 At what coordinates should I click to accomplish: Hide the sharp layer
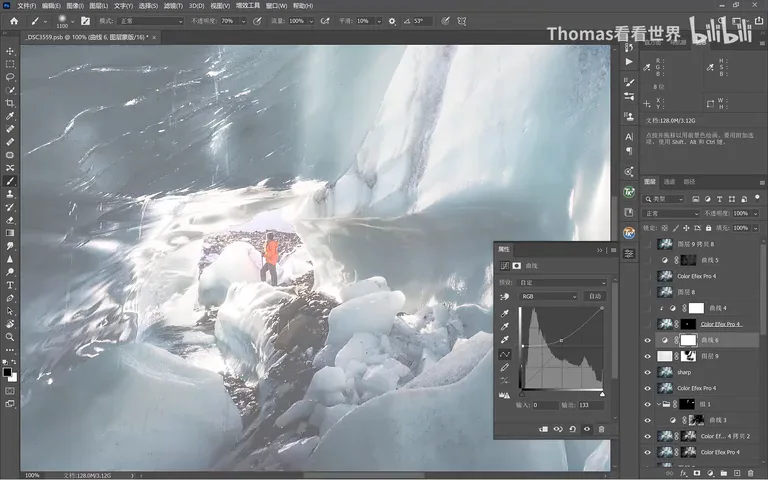click(648, 372)
